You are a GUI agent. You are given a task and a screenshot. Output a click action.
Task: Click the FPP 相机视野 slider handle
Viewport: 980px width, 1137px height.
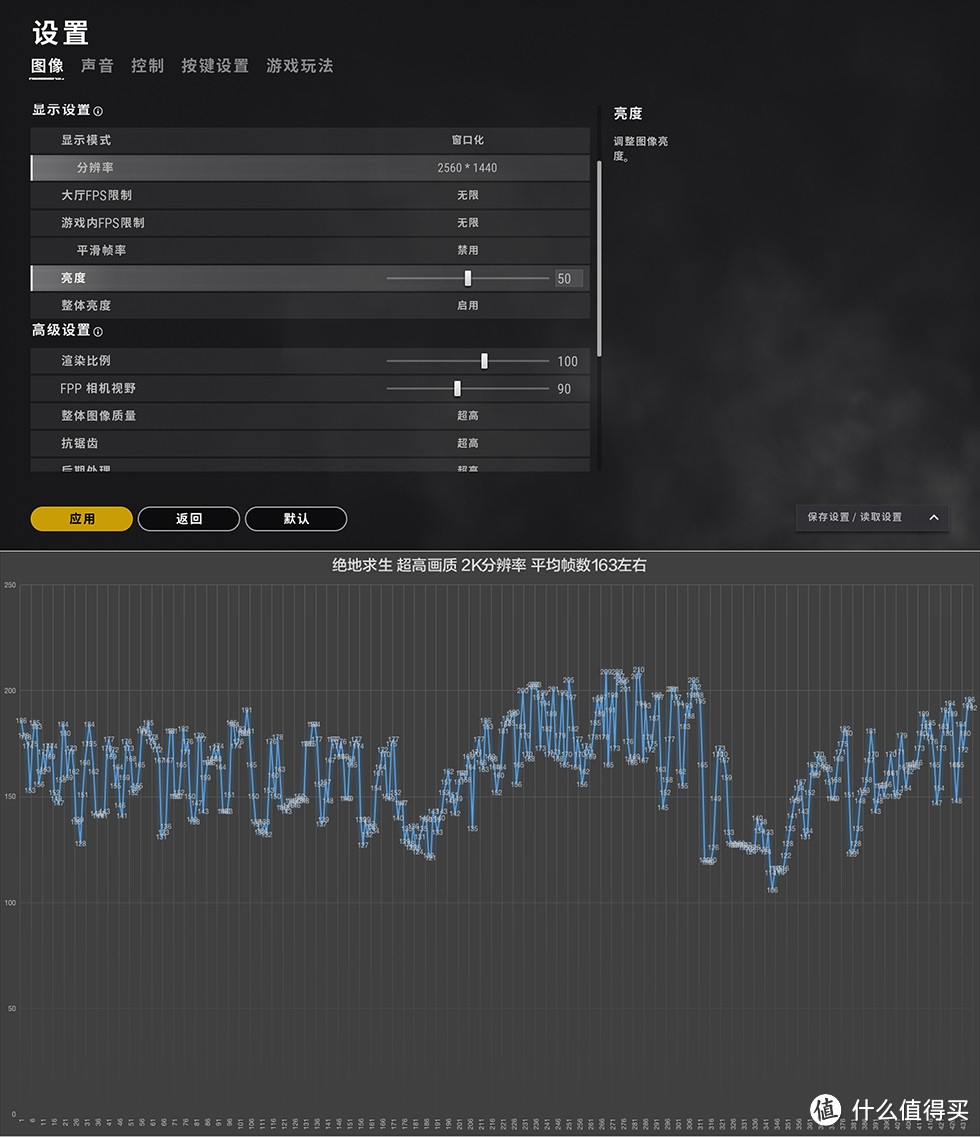click(x=457, y=388)
